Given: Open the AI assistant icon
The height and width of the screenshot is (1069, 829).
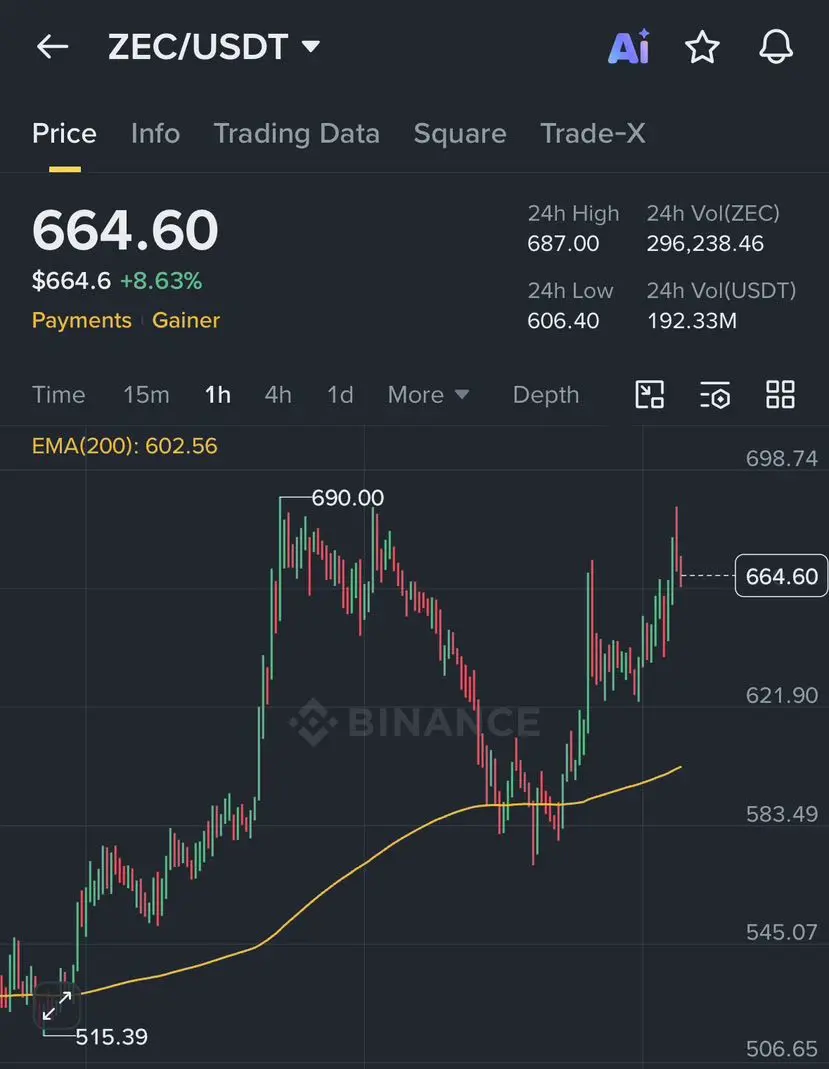Looking at the screenshot, I should (x=629, y=47).
